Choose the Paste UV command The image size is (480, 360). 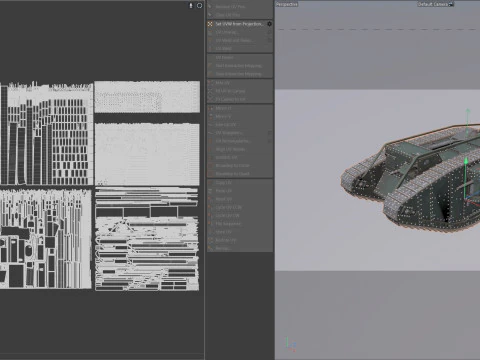pos(240,191)
